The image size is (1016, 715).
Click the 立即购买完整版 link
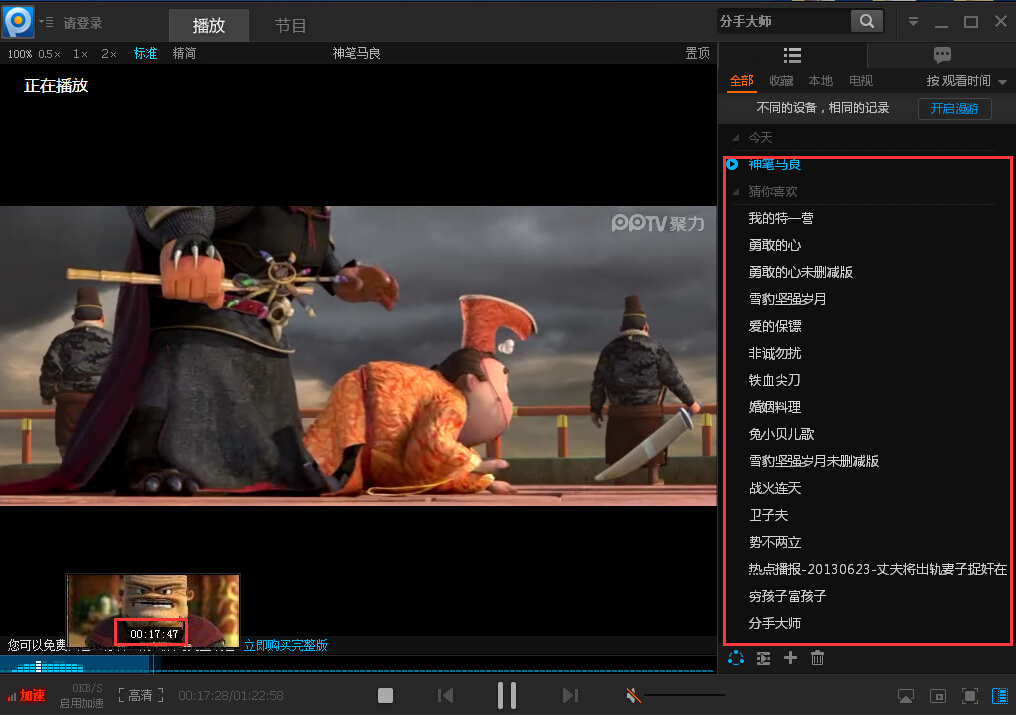(x=286, y=645)
